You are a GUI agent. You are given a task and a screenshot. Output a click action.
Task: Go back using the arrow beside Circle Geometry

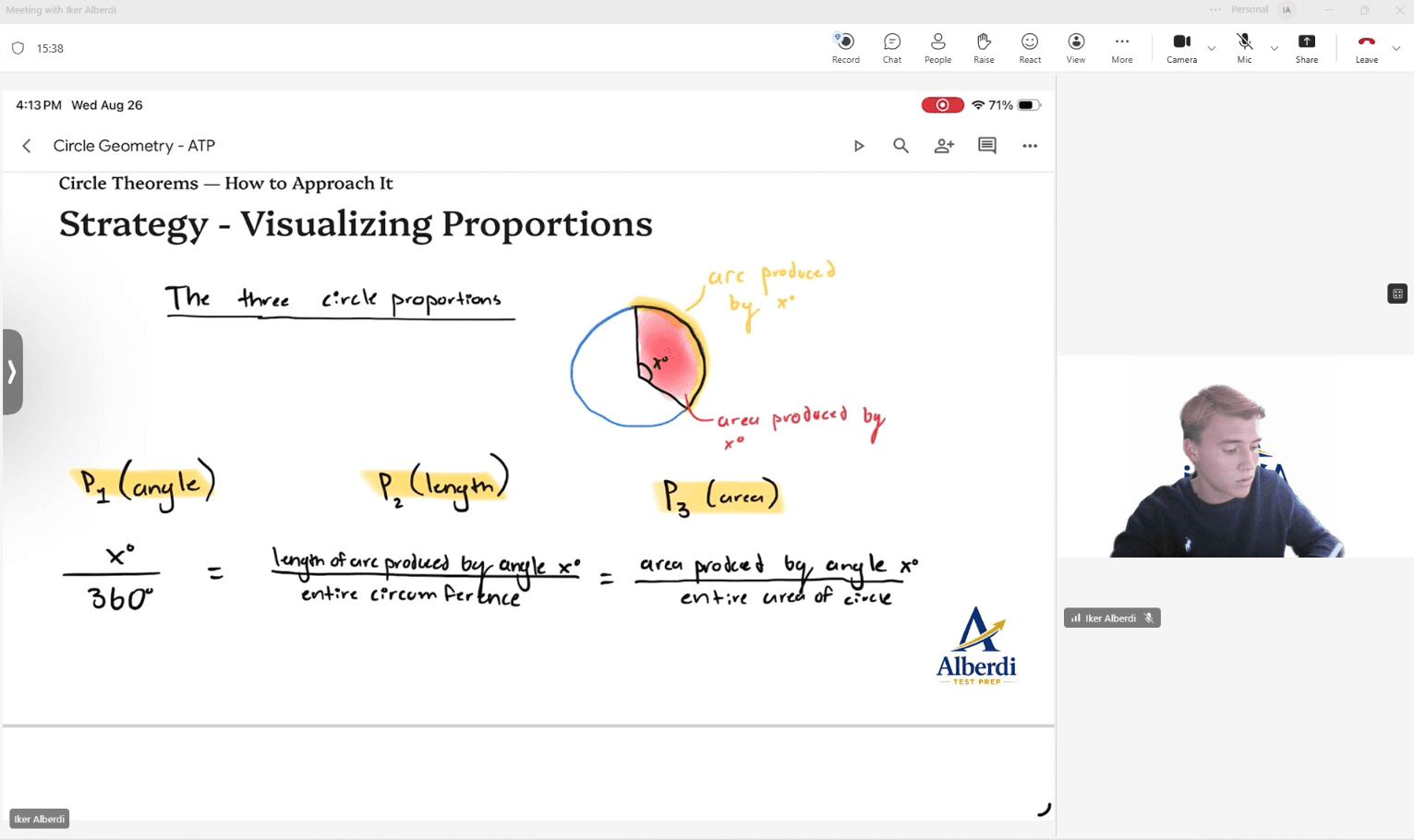pos(27,146)
